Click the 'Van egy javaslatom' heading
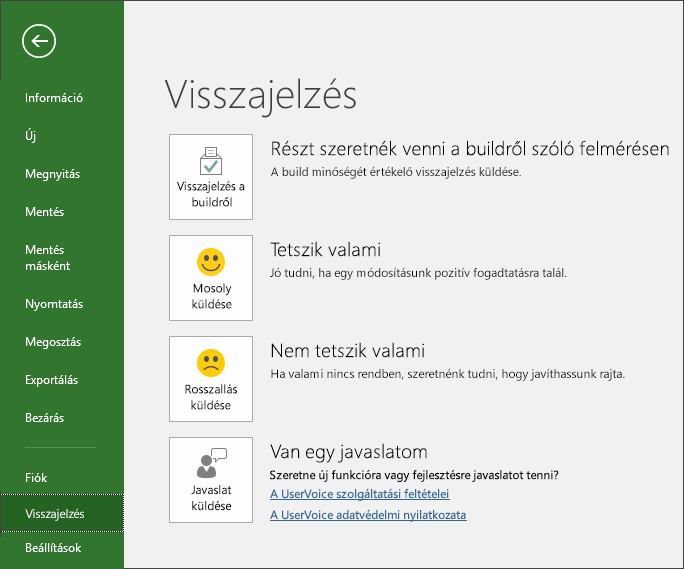The height and width of the screenshot is (569, 684). point(349,452)
